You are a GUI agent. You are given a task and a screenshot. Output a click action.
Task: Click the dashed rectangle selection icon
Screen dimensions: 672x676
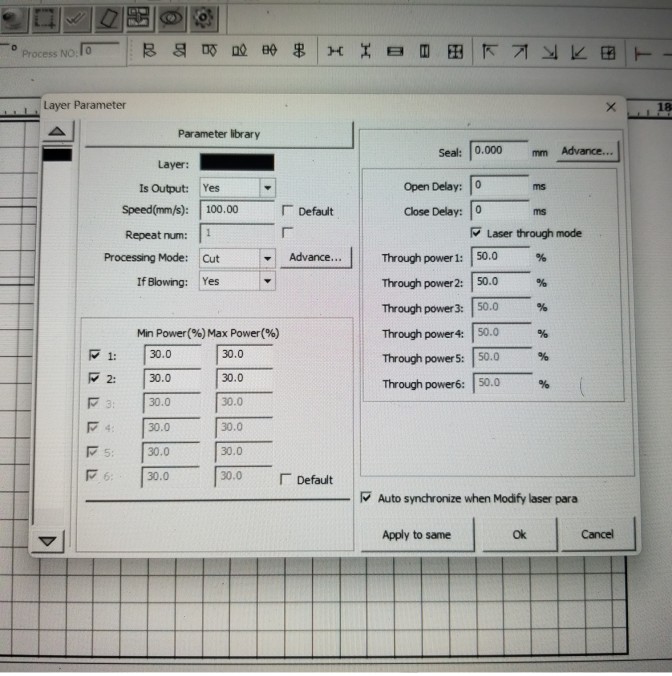(x=44, y=18)
